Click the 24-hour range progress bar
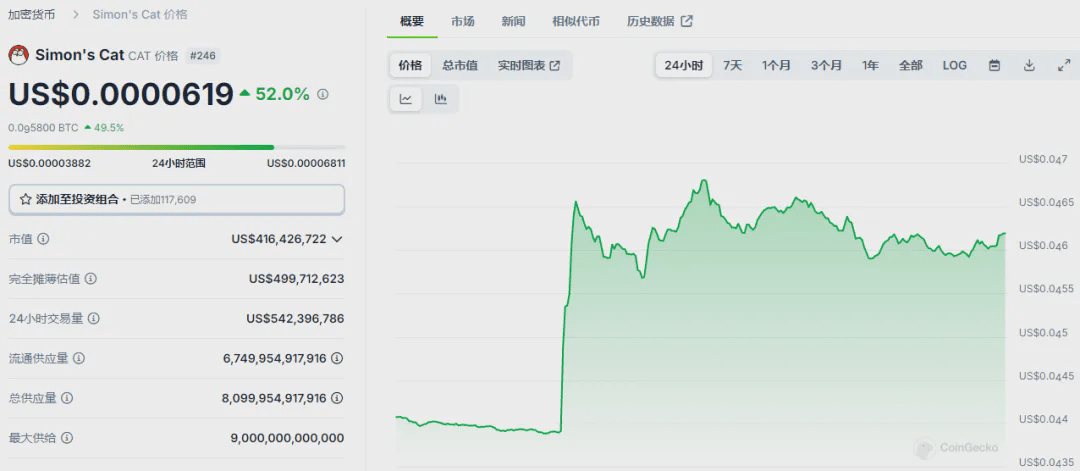The height and width of the screenshot is (471, 1080). pos(176,147)
